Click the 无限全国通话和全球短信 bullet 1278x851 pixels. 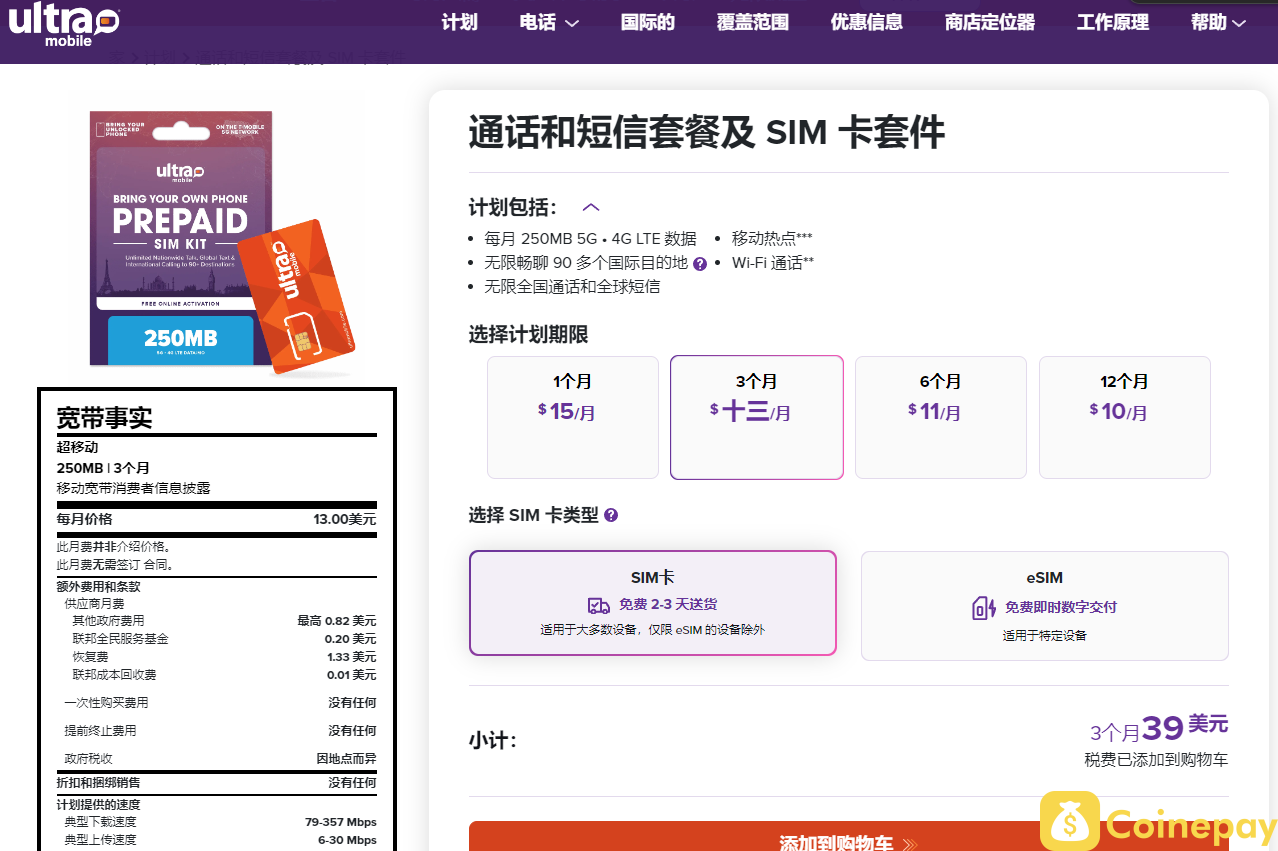pos(572,287)
